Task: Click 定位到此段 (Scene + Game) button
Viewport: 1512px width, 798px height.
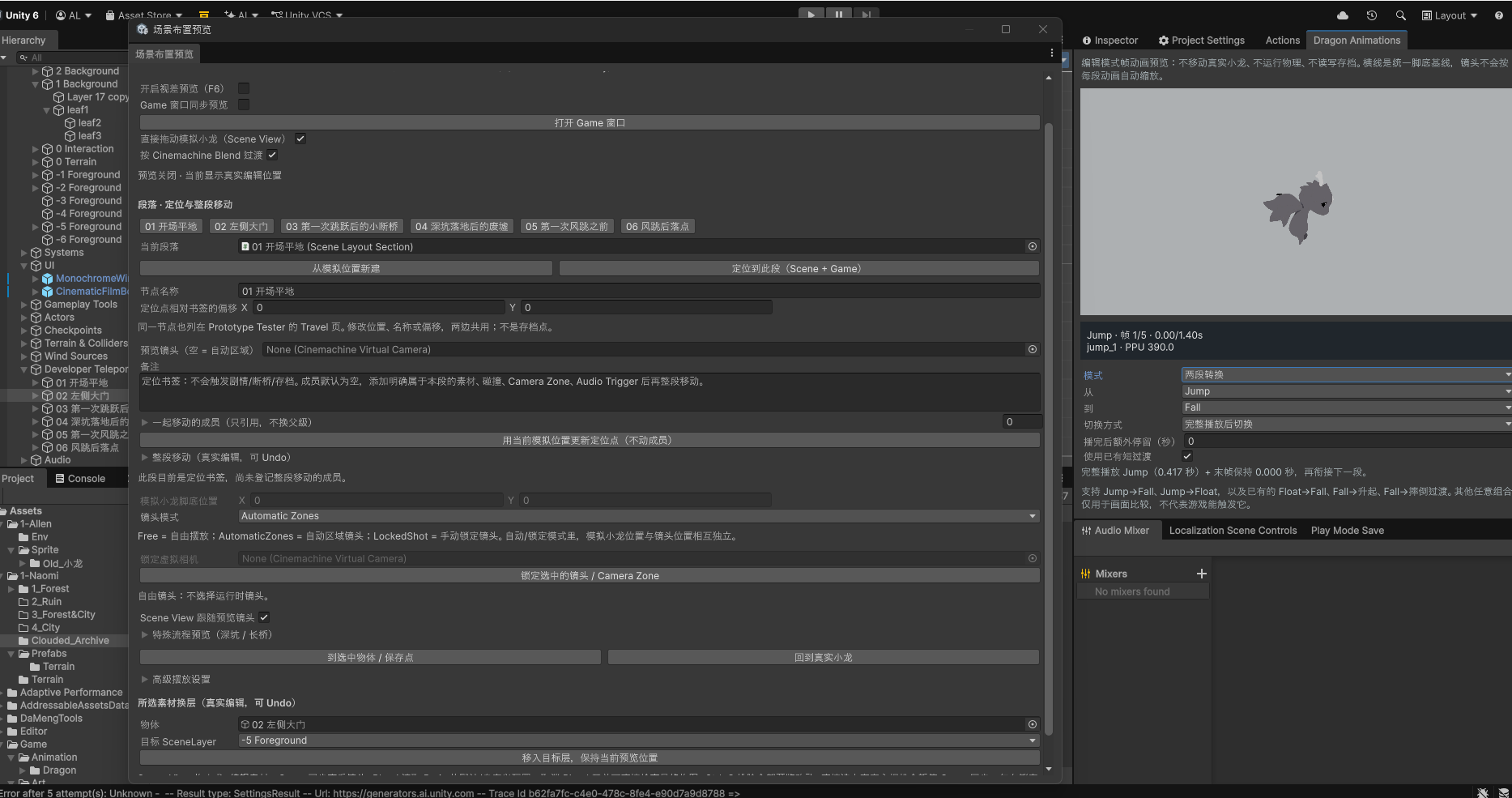Action: pos(799,268)
